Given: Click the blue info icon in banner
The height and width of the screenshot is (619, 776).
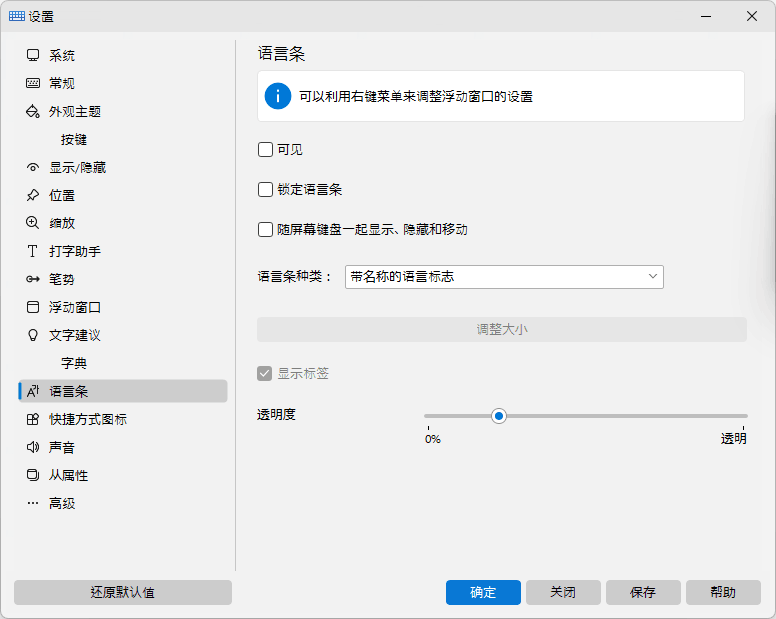Looking at the screenshot, I should [x=278, y=96].
